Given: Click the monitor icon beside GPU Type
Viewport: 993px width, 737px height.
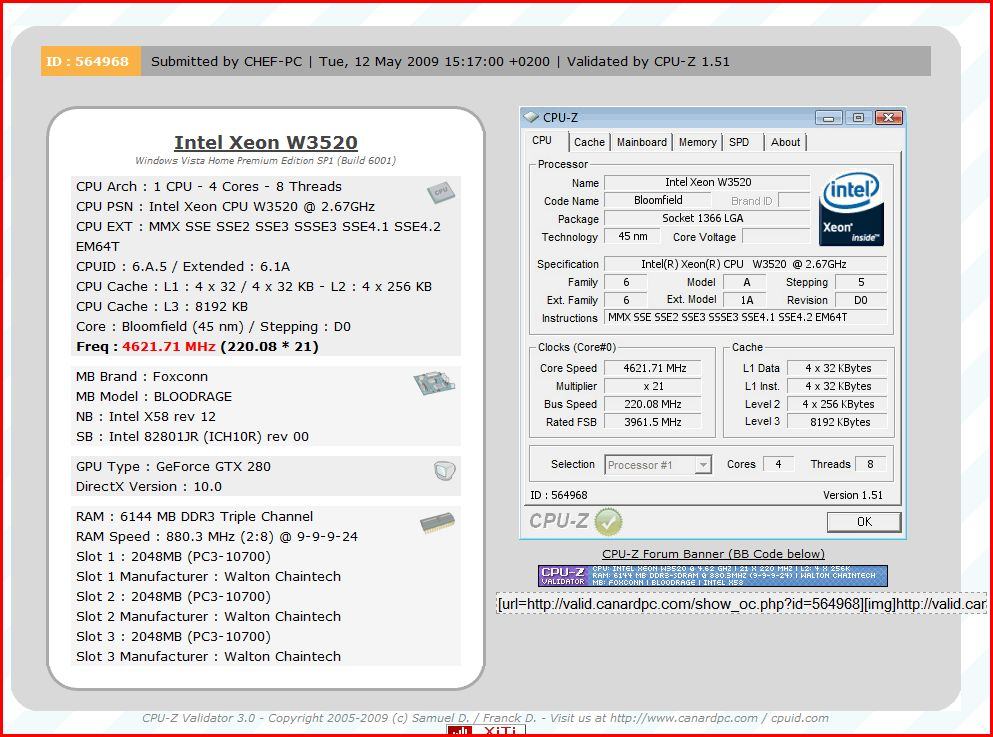Looking at the screenshot, I should coord(445,470).
